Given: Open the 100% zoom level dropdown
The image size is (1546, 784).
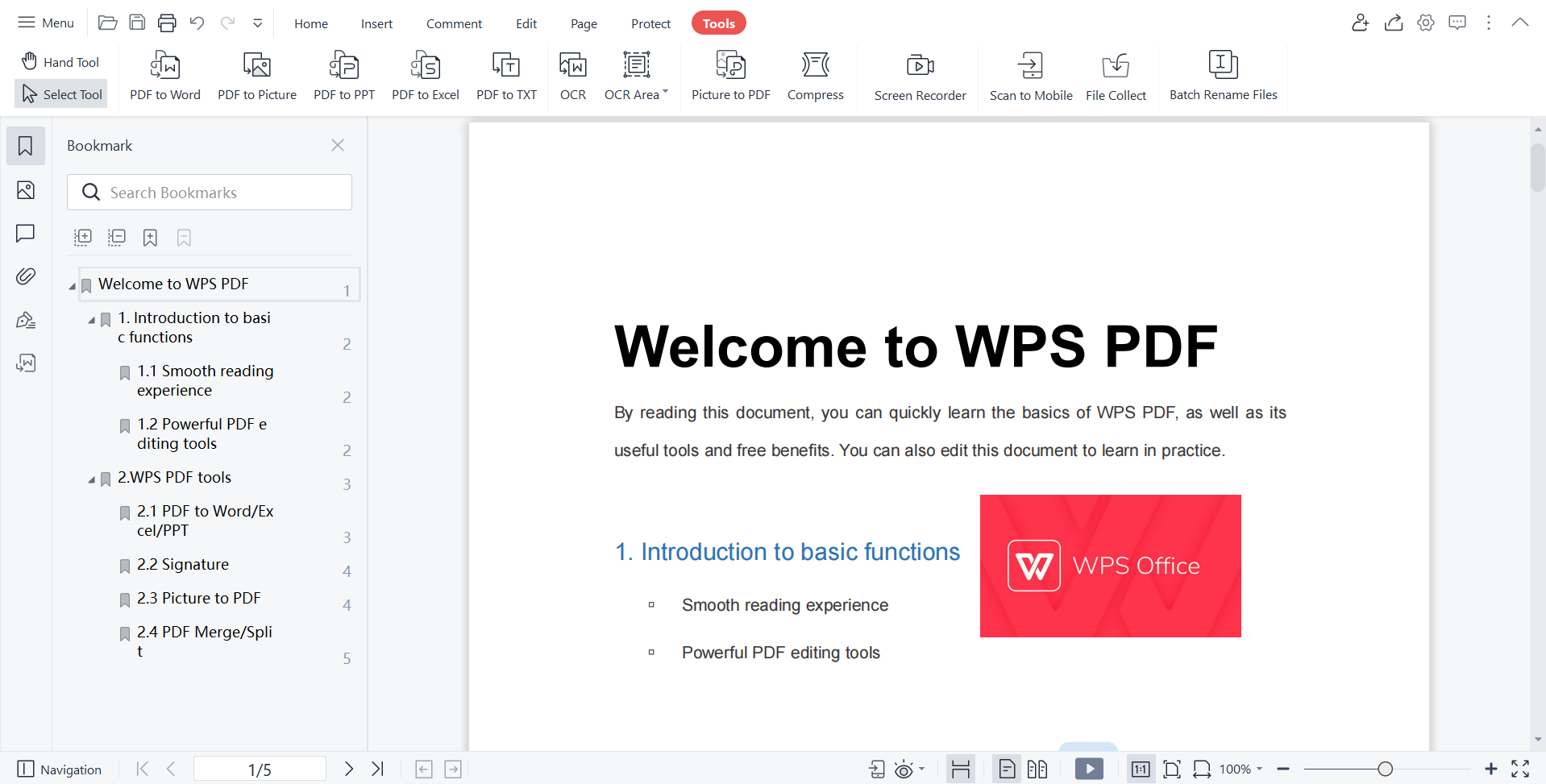Looking at the screenshot, I should 1241,769.
